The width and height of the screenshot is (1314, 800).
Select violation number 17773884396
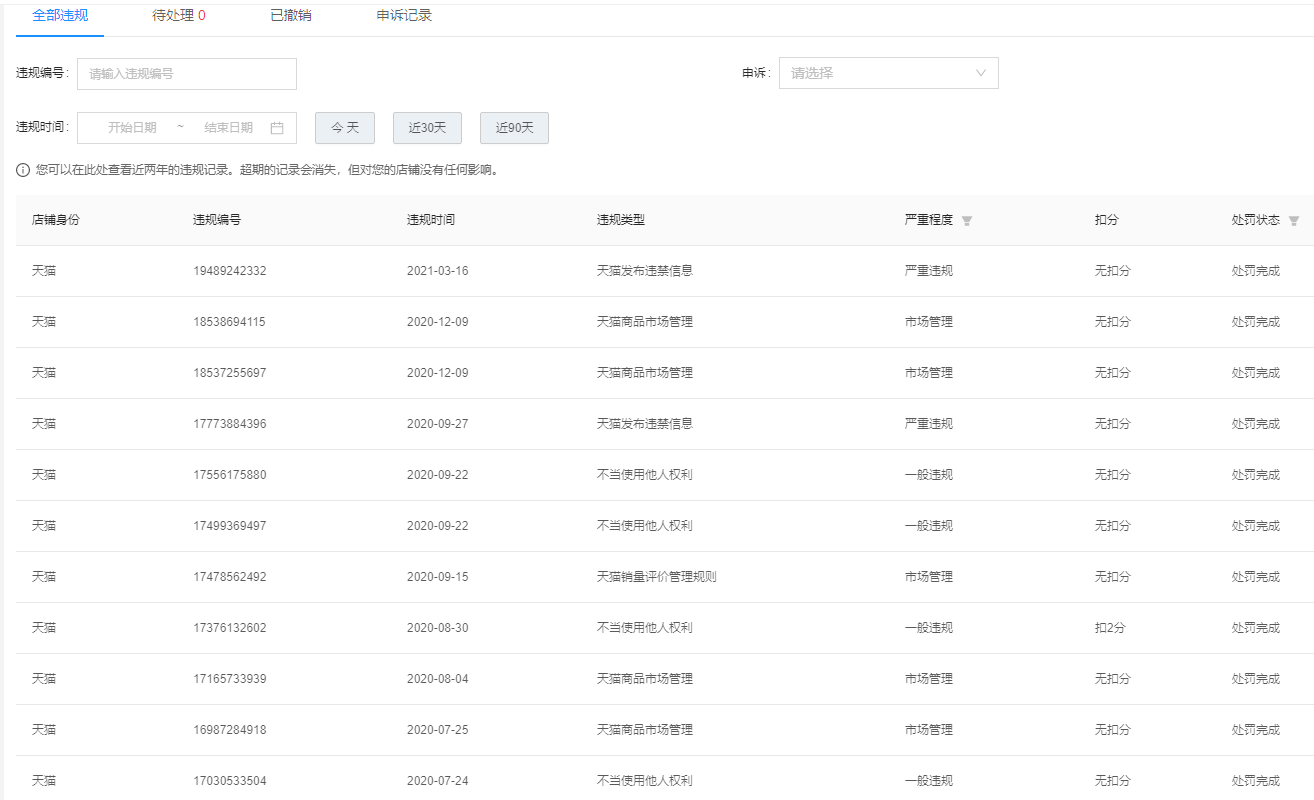(x=230, y=424)
